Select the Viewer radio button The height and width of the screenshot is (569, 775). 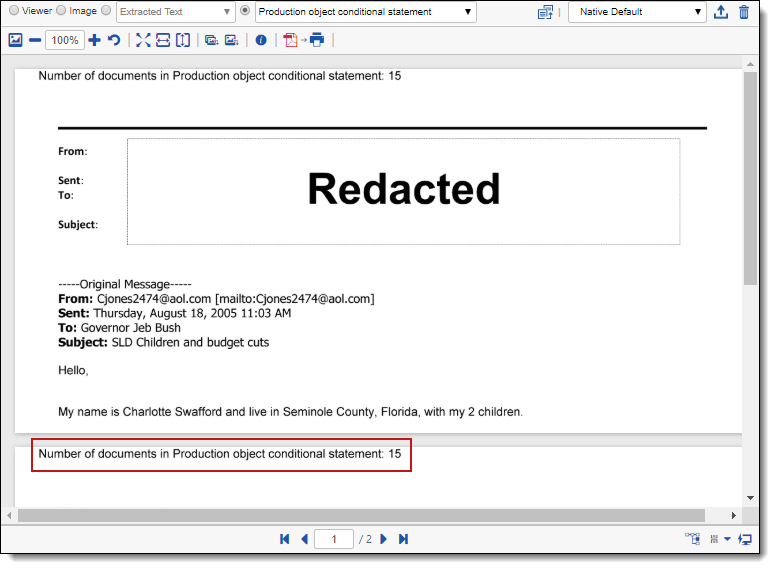pyautogui.click(x=14, y=10)
